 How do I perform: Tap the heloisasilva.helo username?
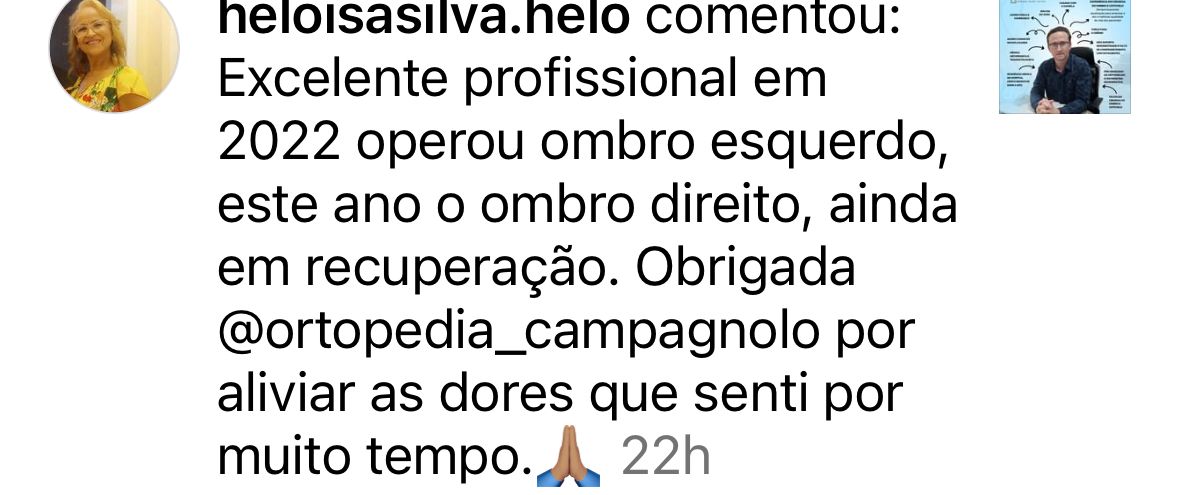click(x=423, y=17)
